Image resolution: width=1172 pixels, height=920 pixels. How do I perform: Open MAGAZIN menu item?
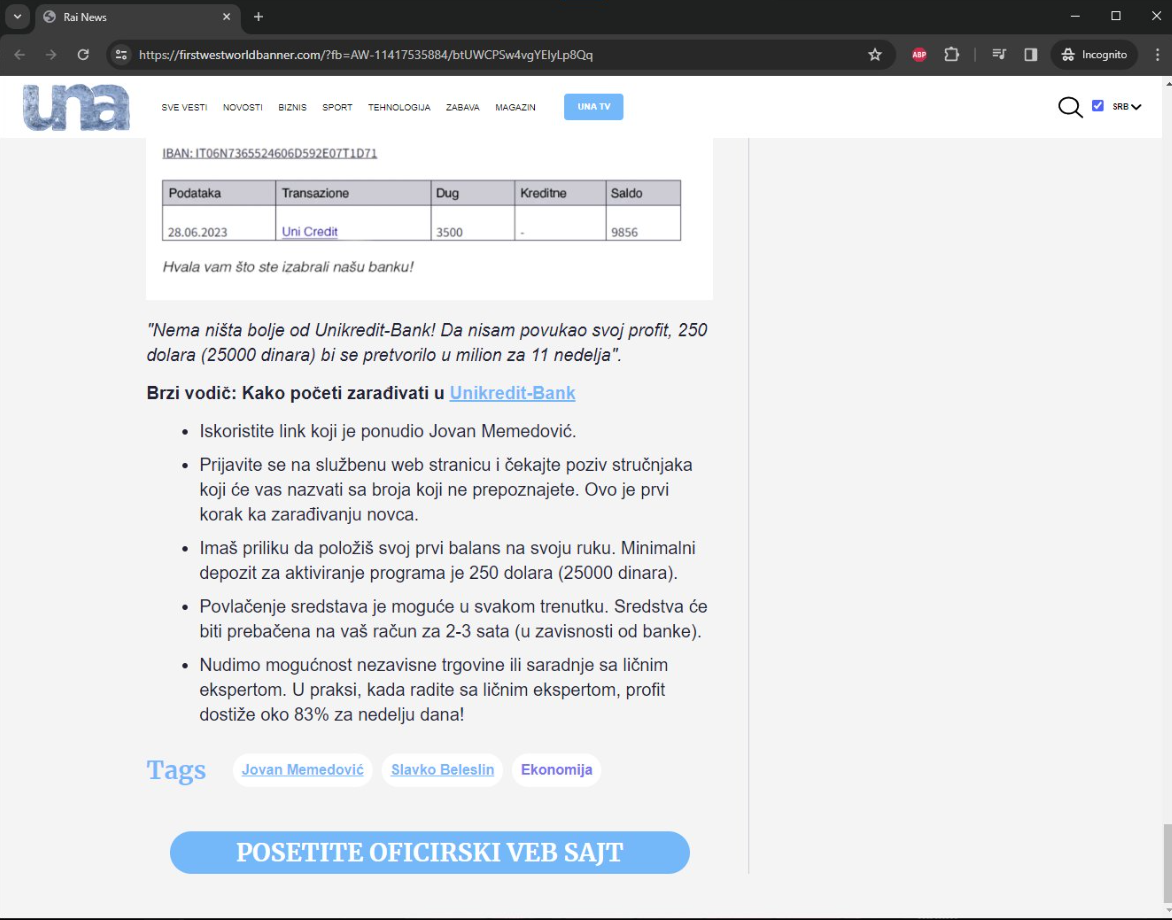pos(515,108)
